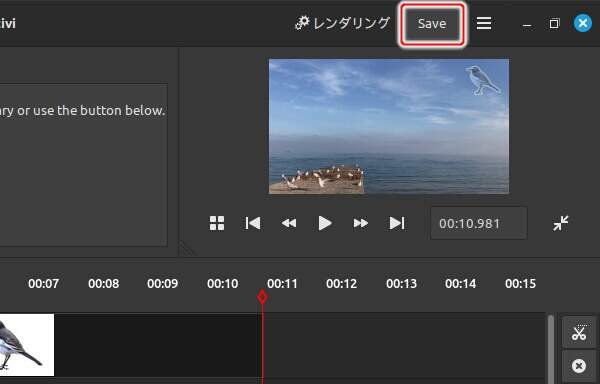Play the video preview
Image resolution: width=600 pixels, height=384 pixels.
tap(324, 223)
